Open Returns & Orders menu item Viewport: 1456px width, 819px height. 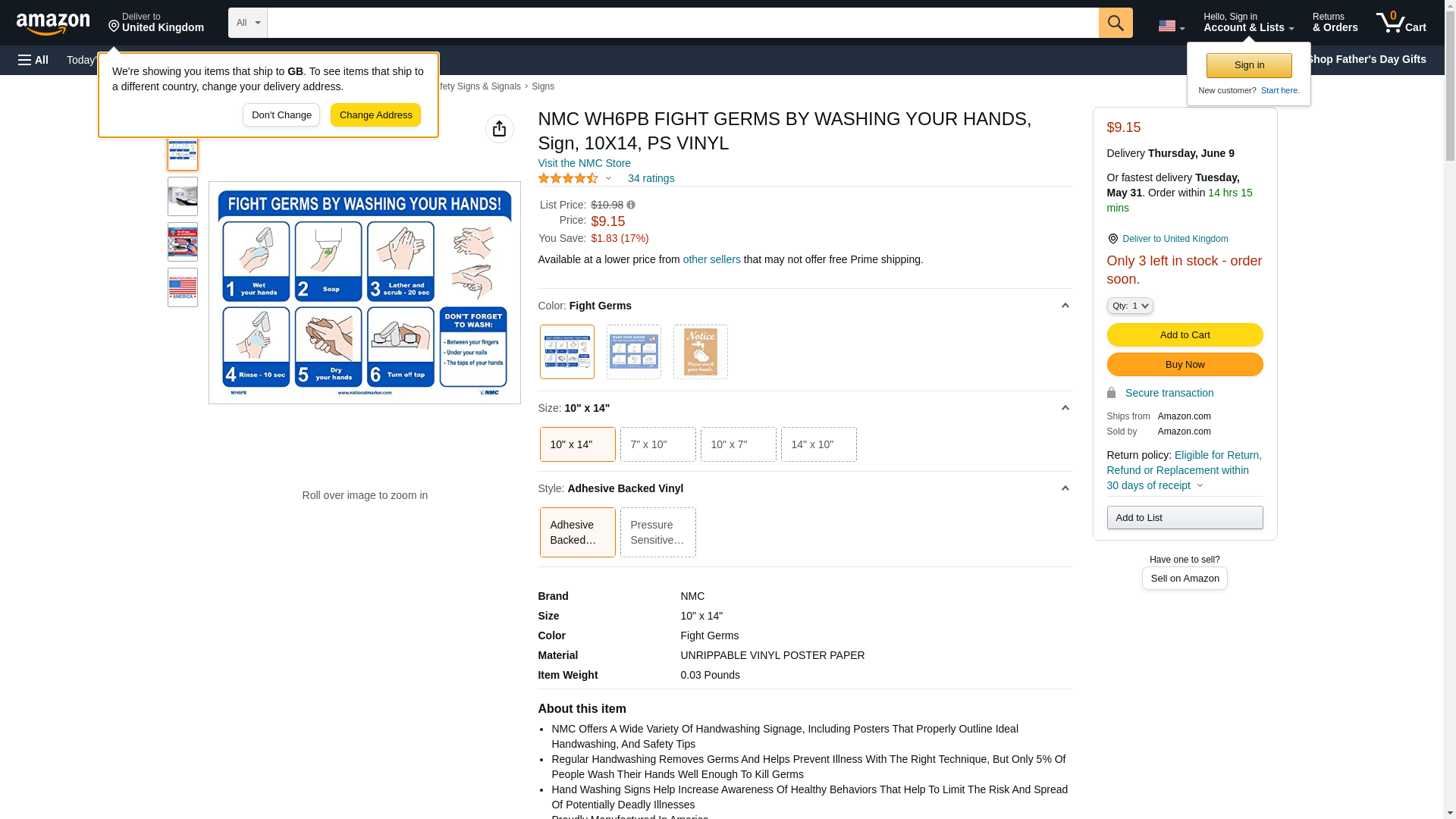[1335, 23]
